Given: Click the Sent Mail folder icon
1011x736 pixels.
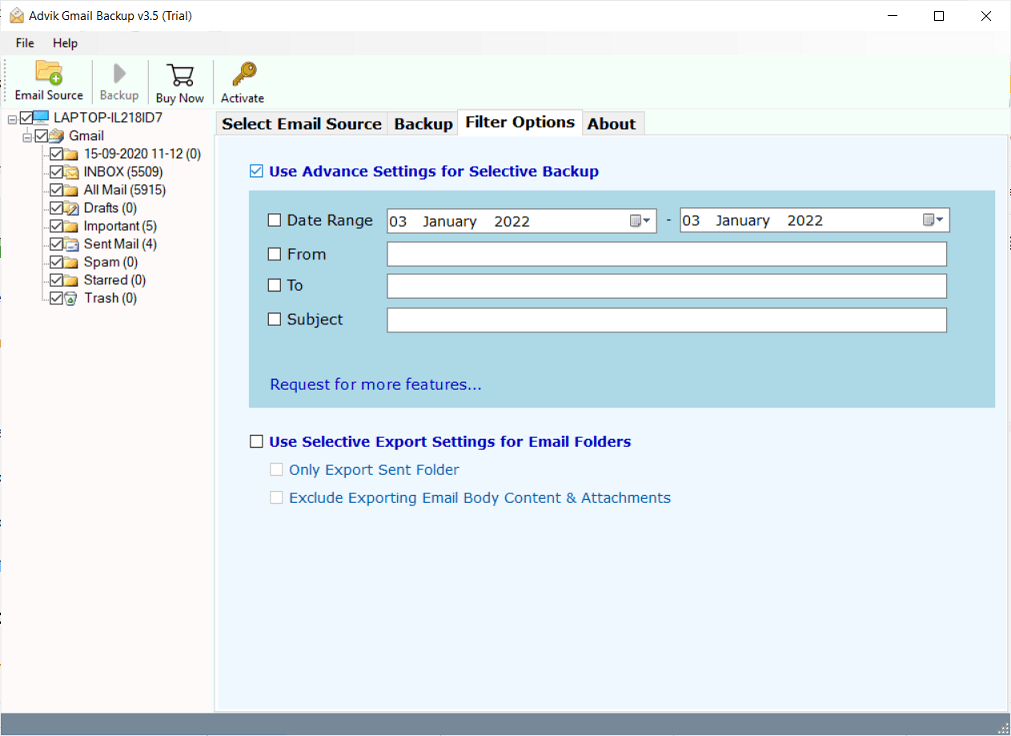Looking at the screenshot, I should (x=72, y=244).
